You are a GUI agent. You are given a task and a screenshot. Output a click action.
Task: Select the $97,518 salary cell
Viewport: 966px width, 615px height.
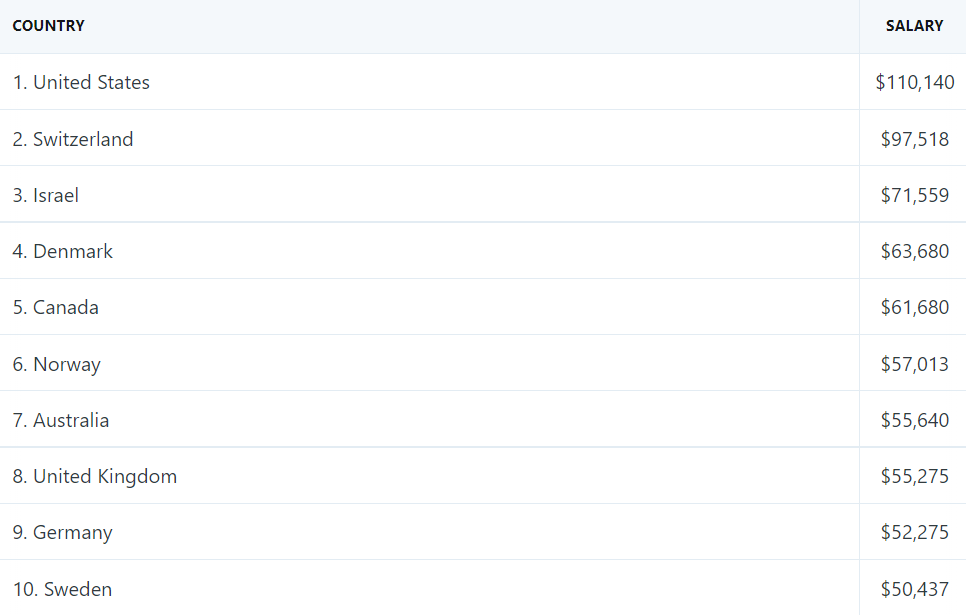(915, 139)
